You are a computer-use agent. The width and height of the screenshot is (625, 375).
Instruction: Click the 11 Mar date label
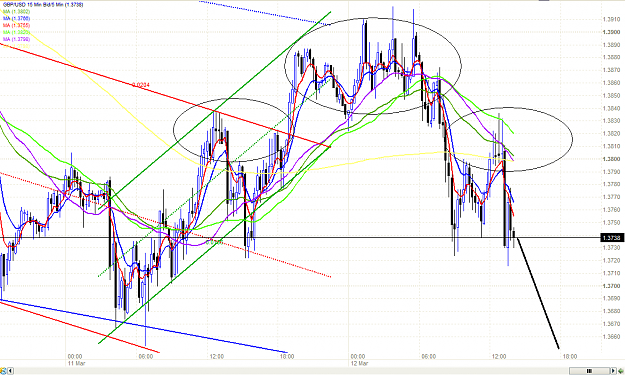(76, 363)
